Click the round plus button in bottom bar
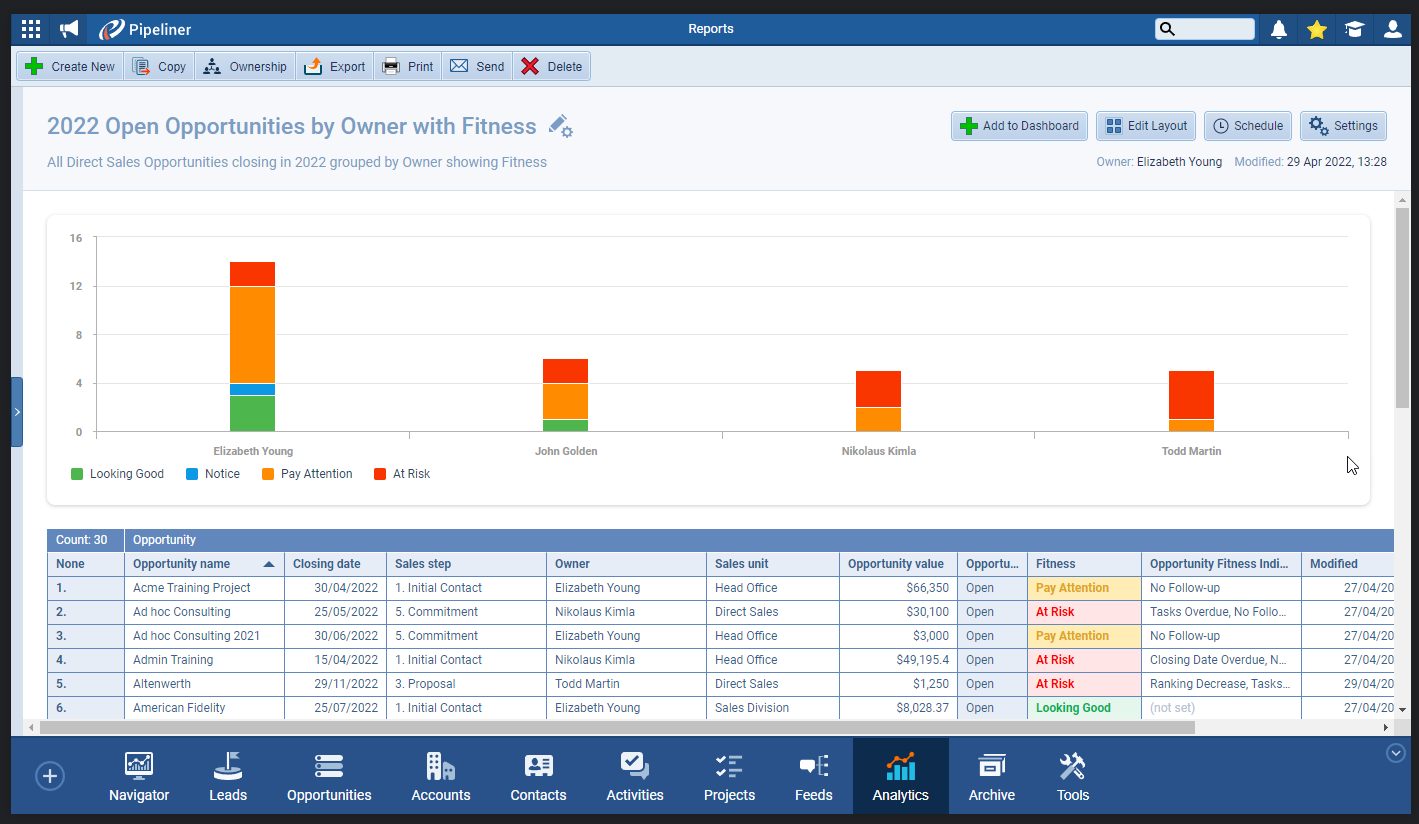 [50, 776]
